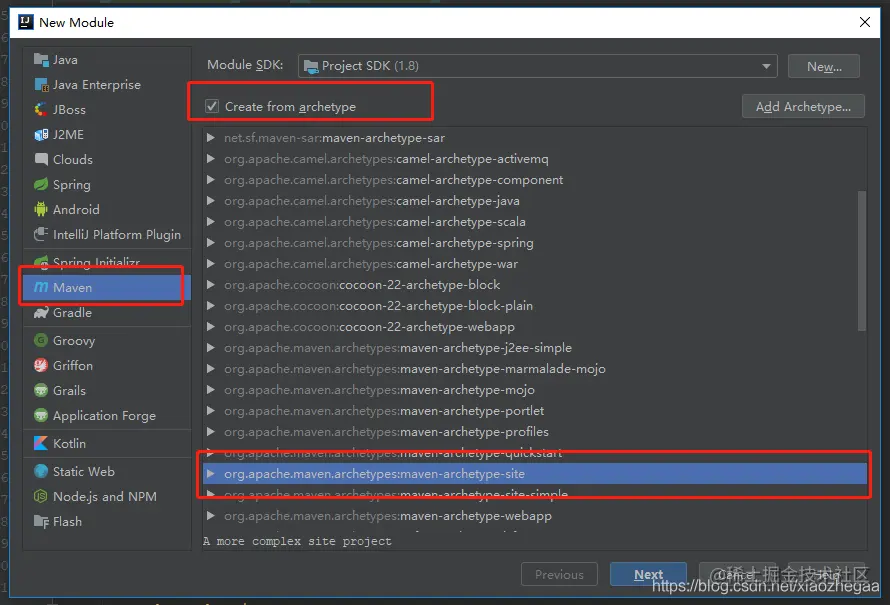Close the New Module dialog

(864, 22)
